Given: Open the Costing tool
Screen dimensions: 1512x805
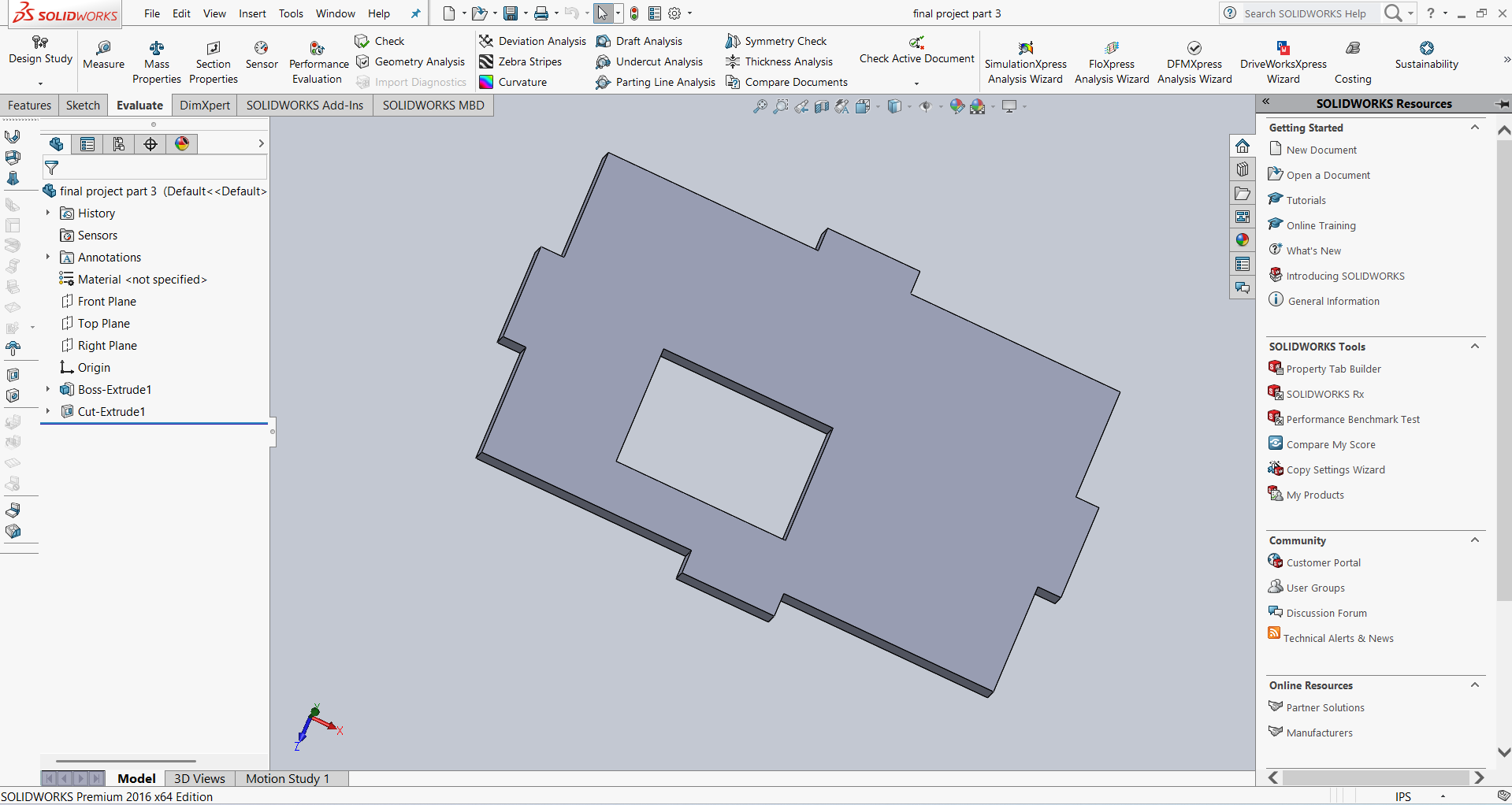Looking at the screenshot, I should pos(1353,62).
